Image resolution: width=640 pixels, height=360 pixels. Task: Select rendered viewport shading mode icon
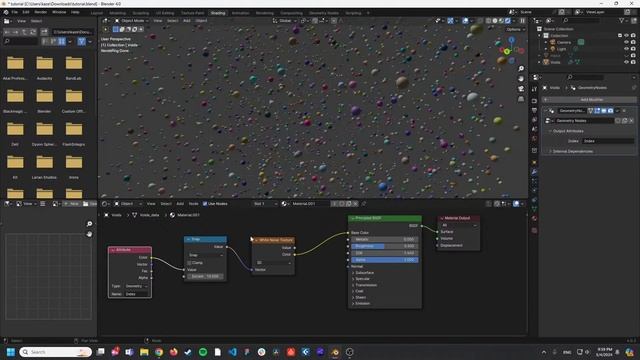point(508,20)
